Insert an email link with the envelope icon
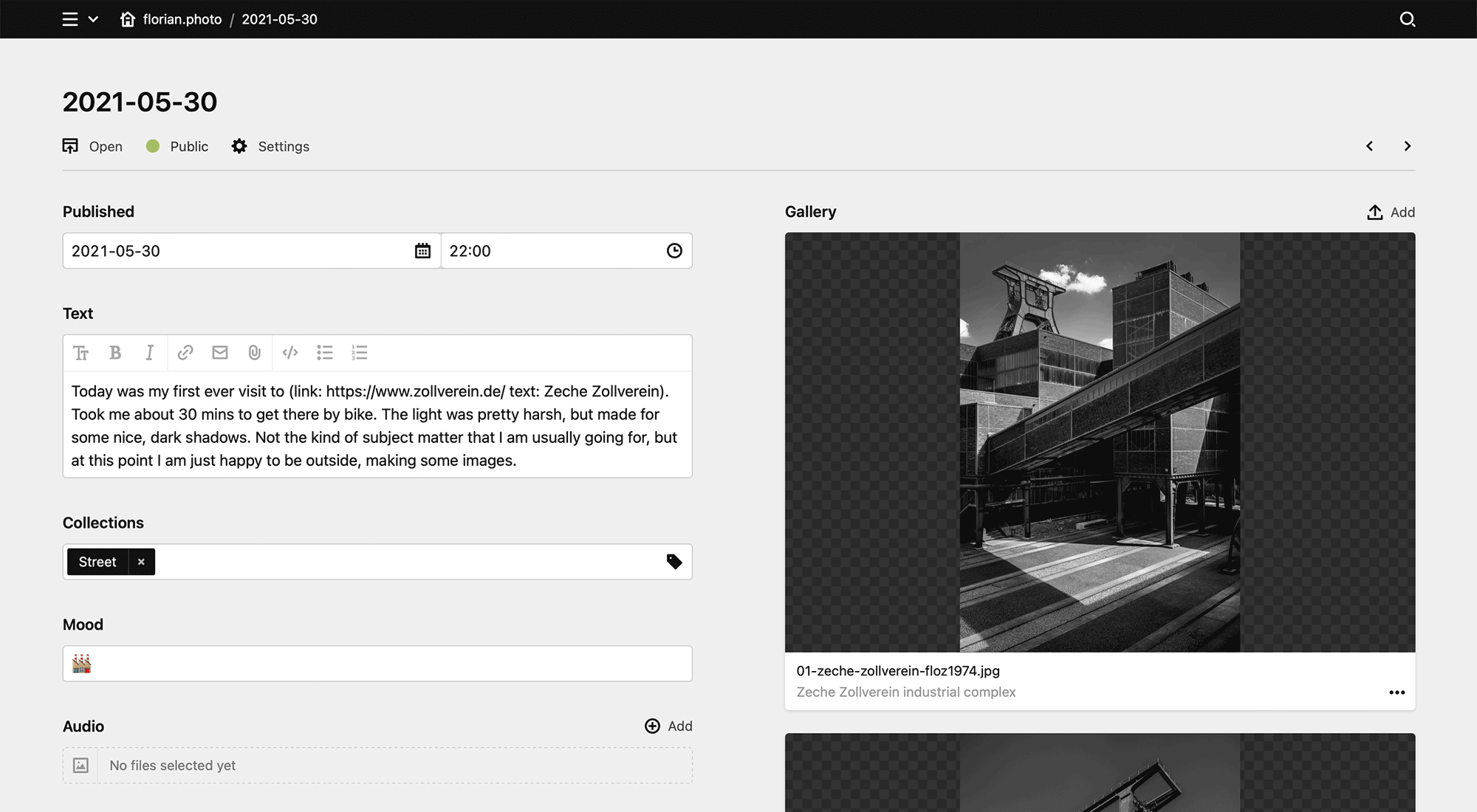The width and height of the screenshot is (1477, 812). tap(220, 353)
